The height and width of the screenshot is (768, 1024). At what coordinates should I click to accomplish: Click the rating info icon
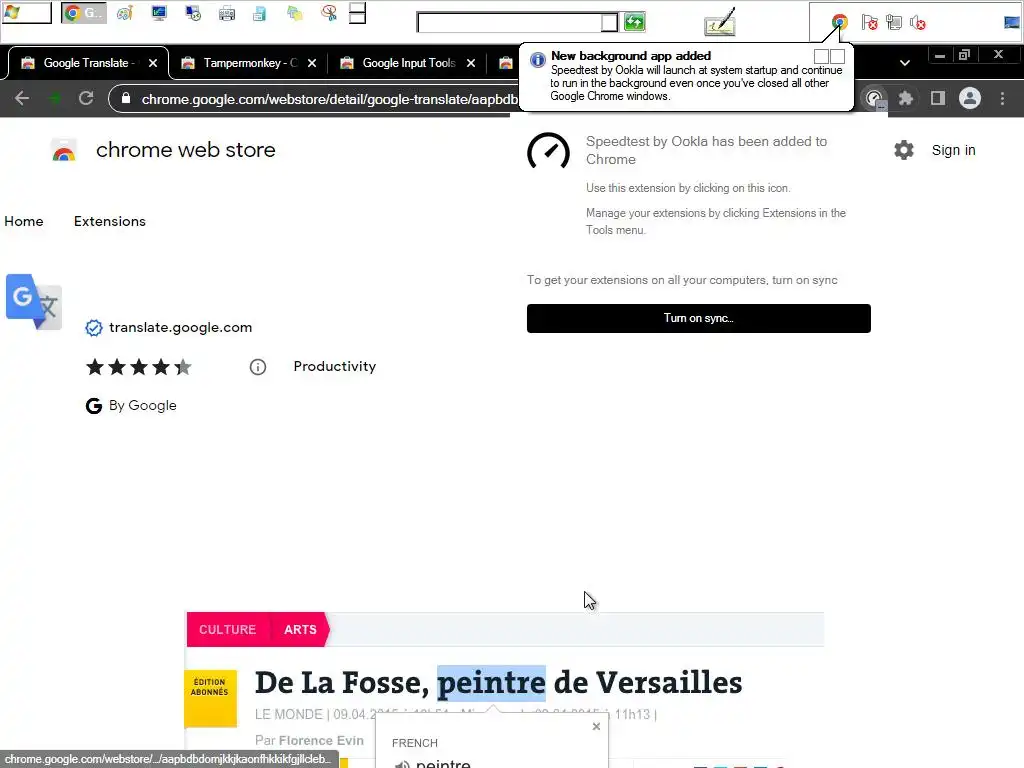(x=258, y=367)
